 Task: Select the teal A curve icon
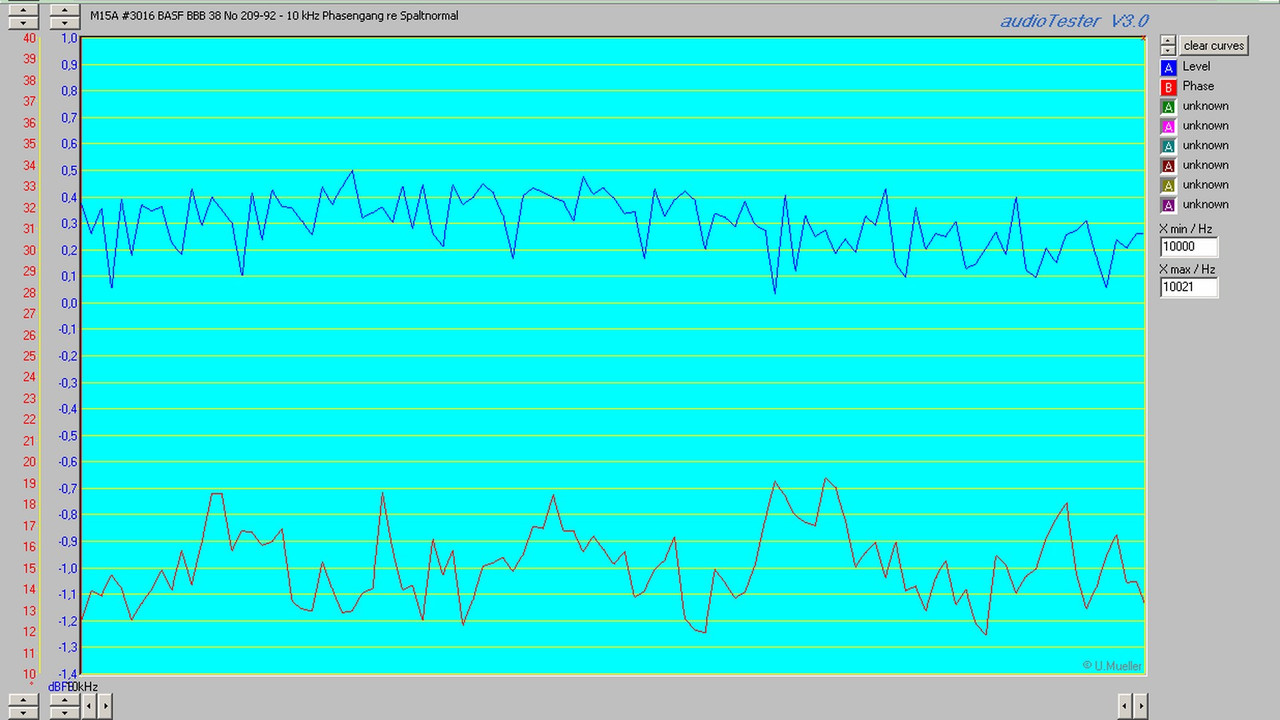tap(1168, 145)
